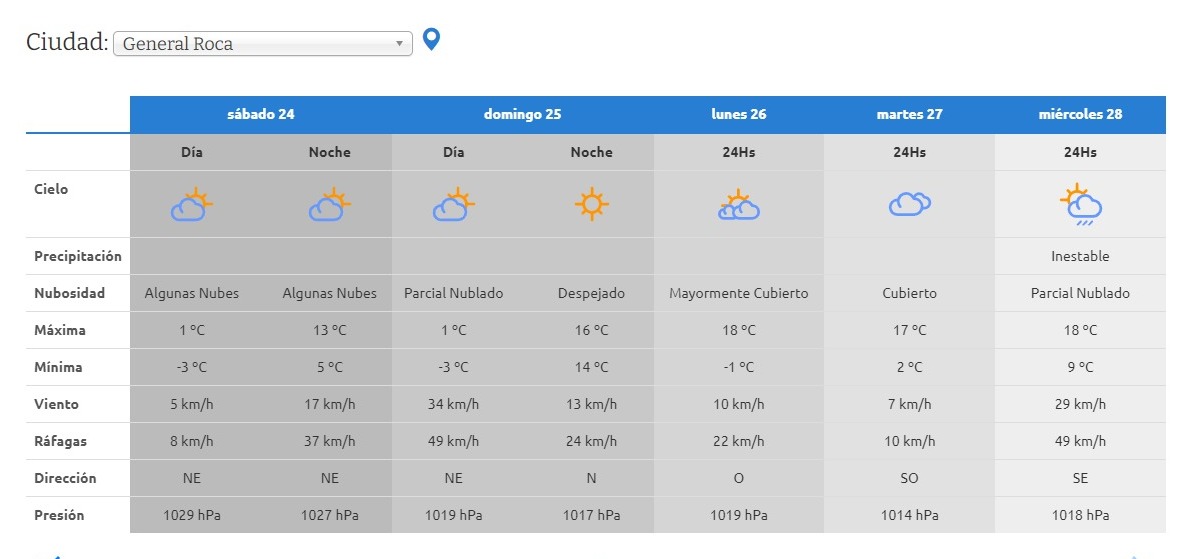The width and height of the screenshot is (1195, 559).
Task: Select the domingo 25 column header
Action: tap(522, 114)
